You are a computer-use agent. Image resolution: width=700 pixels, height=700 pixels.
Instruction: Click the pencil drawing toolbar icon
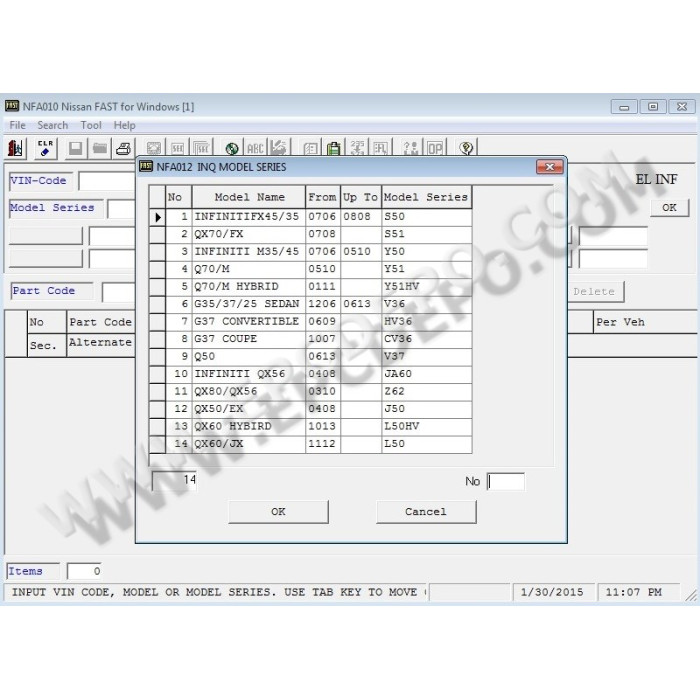pos(279,148)
